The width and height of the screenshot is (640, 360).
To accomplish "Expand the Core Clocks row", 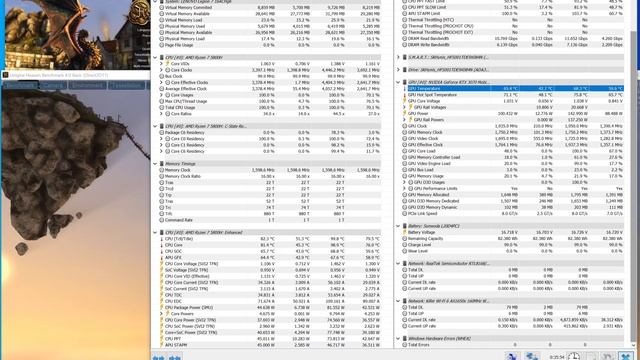I will (x=161, y=70).
